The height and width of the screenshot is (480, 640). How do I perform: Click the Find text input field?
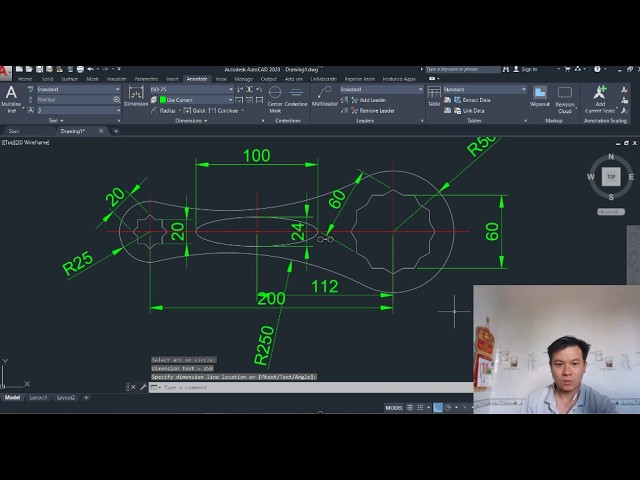click(75, 100)
